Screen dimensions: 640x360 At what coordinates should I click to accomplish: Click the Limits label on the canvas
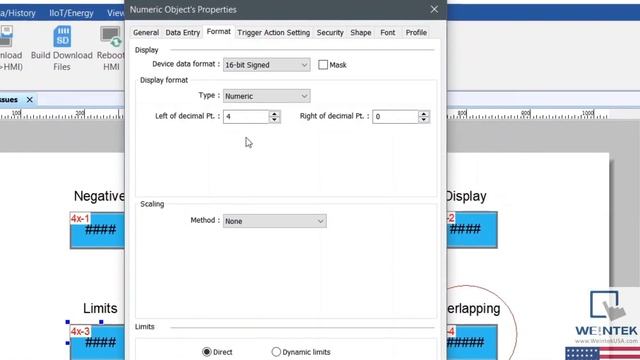pyautogui.click(x=100, y=309)
